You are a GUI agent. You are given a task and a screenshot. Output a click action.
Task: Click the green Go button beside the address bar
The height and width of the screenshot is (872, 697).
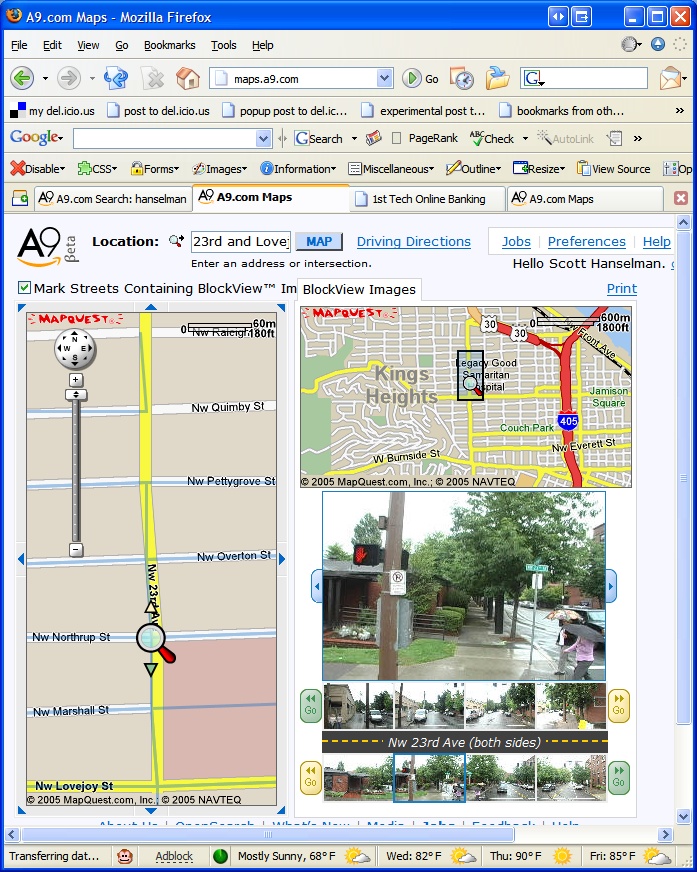[421, 78]
